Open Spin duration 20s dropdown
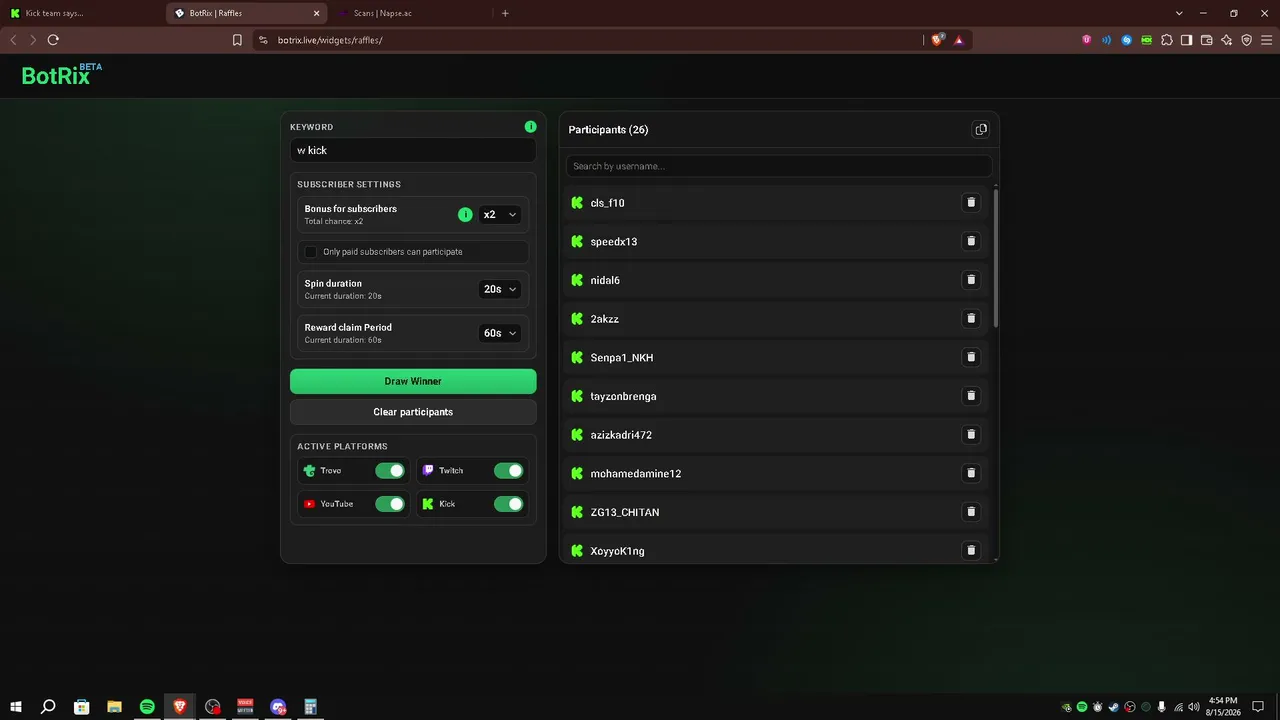This screenshot has width=1280, height=720. pyautogui.click(x=500, y=289)
